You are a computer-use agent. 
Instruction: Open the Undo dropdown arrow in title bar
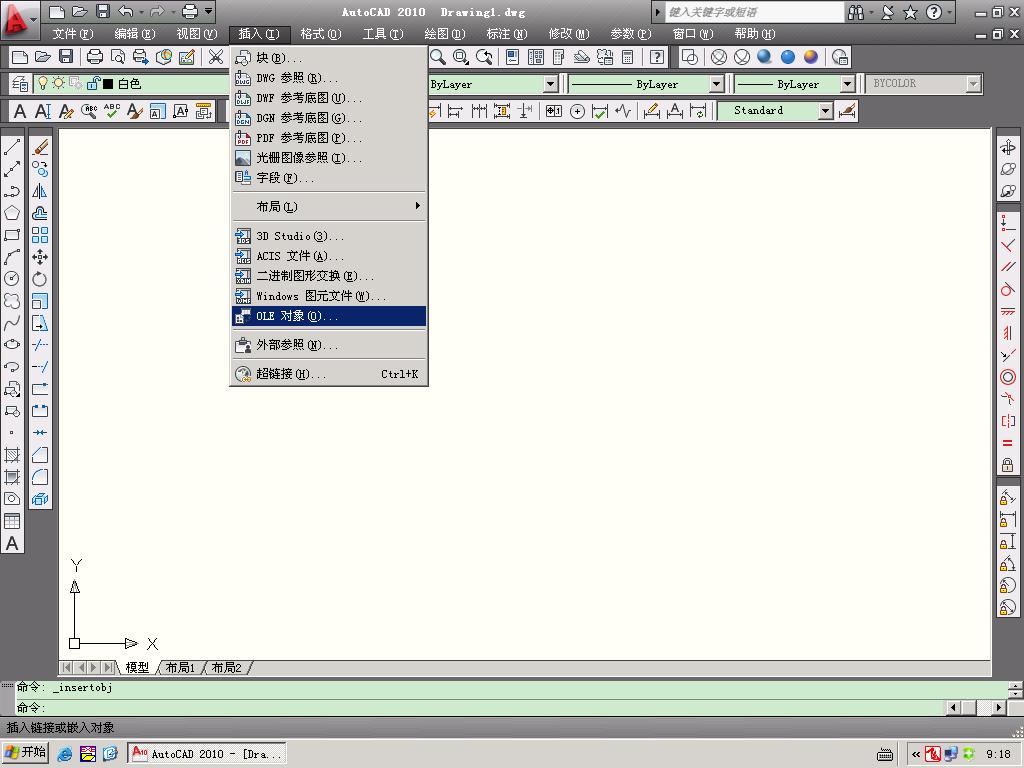click(141, 12)
